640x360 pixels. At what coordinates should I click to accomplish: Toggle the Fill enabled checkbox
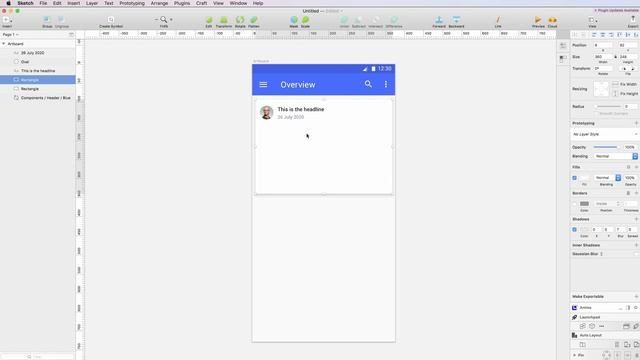[x=574, y=178]
